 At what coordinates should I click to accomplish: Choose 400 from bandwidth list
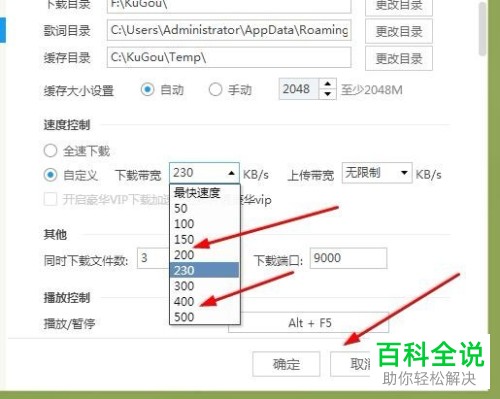[x=205, y=301]
